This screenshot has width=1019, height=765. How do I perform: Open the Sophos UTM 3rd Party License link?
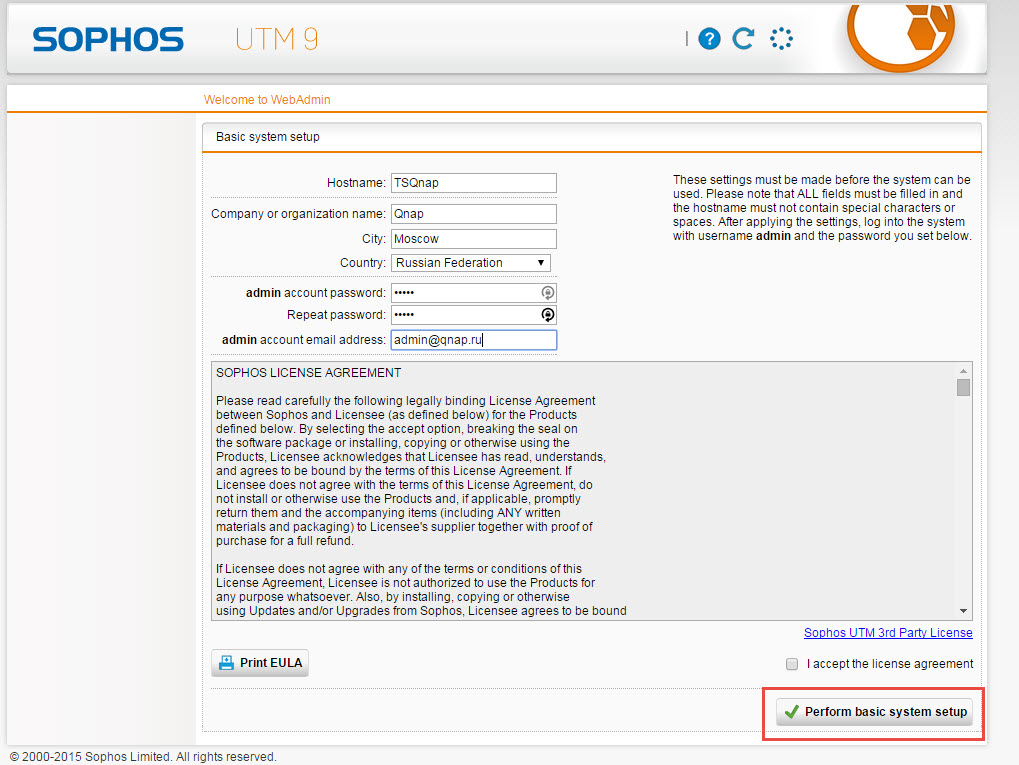click(x=888, y=632)
